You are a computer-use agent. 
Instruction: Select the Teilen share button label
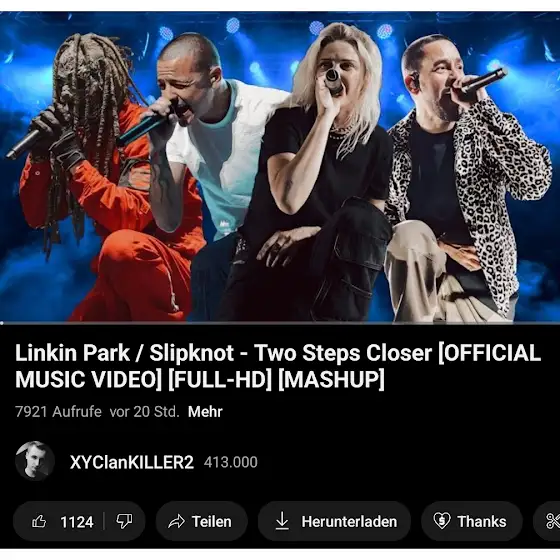(x=211, y=521)
